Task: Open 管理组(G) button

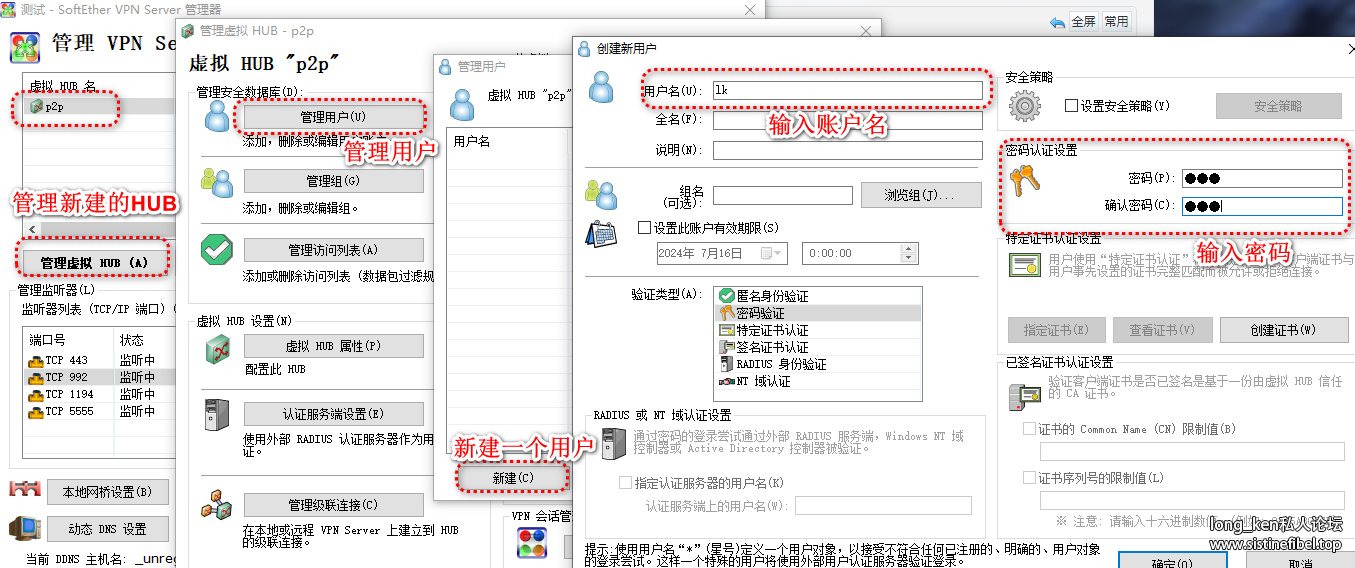Action: tap(333, 181)
